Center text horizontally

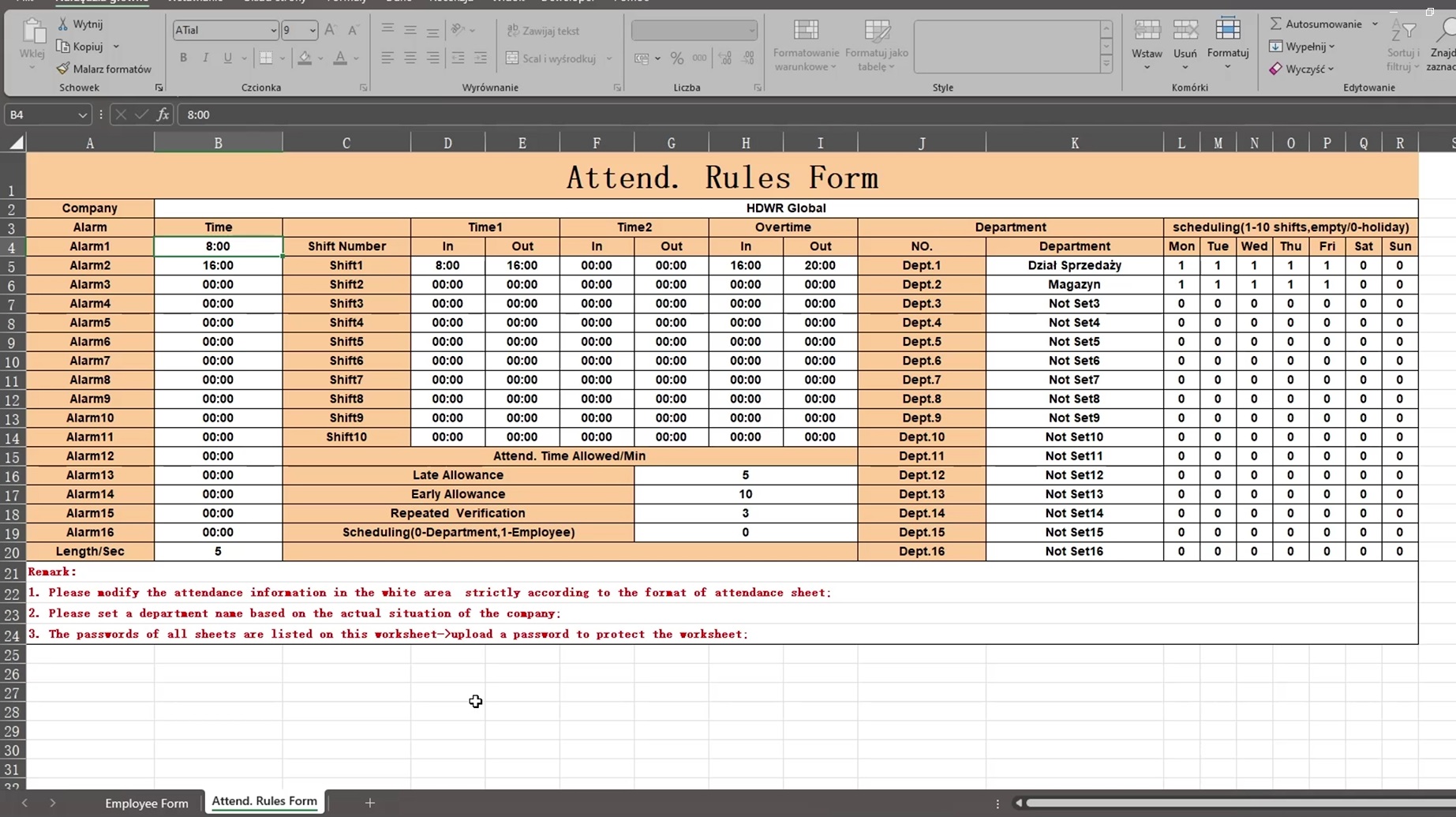410,58
